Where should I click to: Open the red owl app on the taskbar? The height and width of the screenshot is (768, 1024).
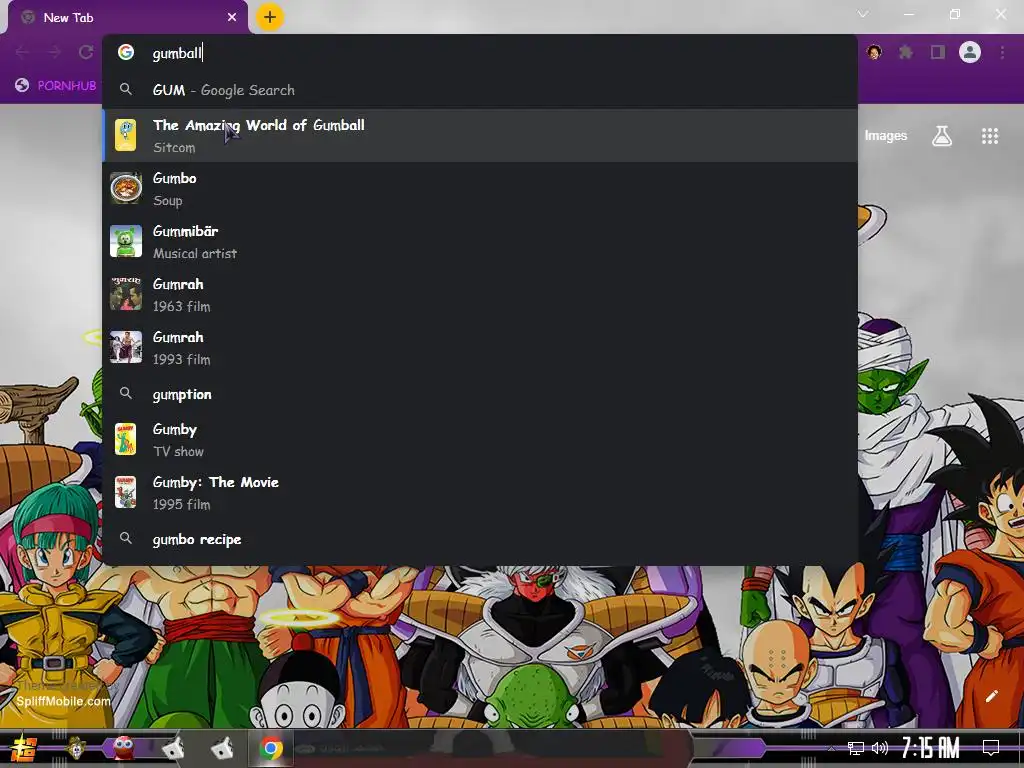tap(123, 748)
